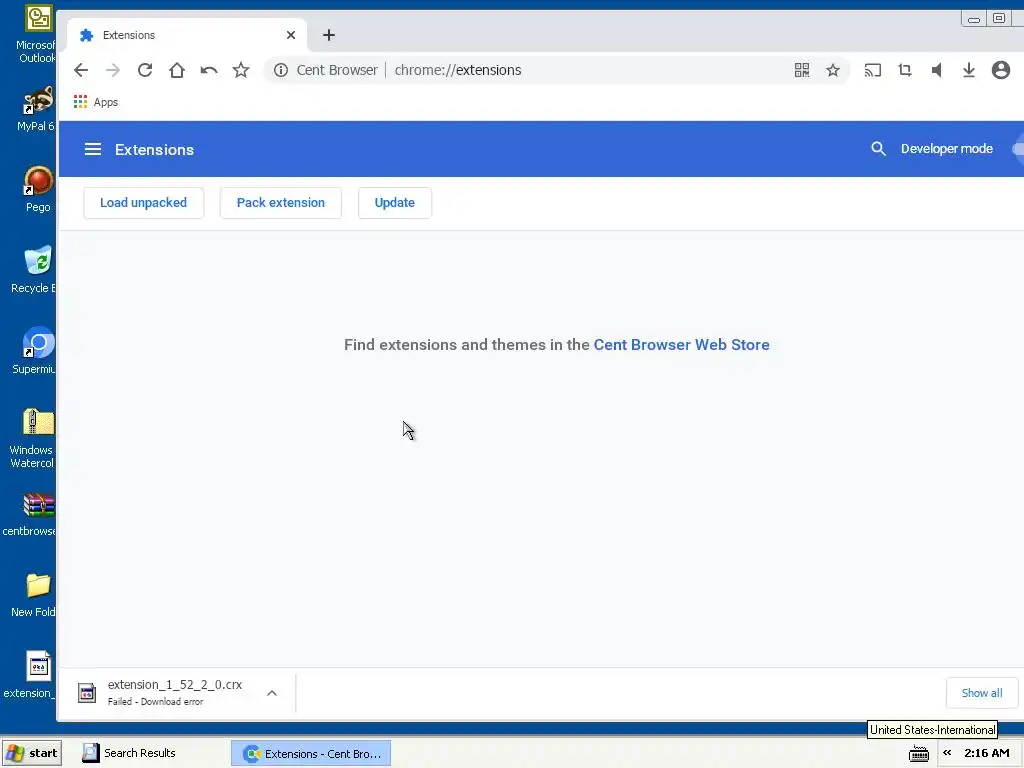Click Load unpacked button
This screenshot has width=1024, height=768.
coord(144,202)
